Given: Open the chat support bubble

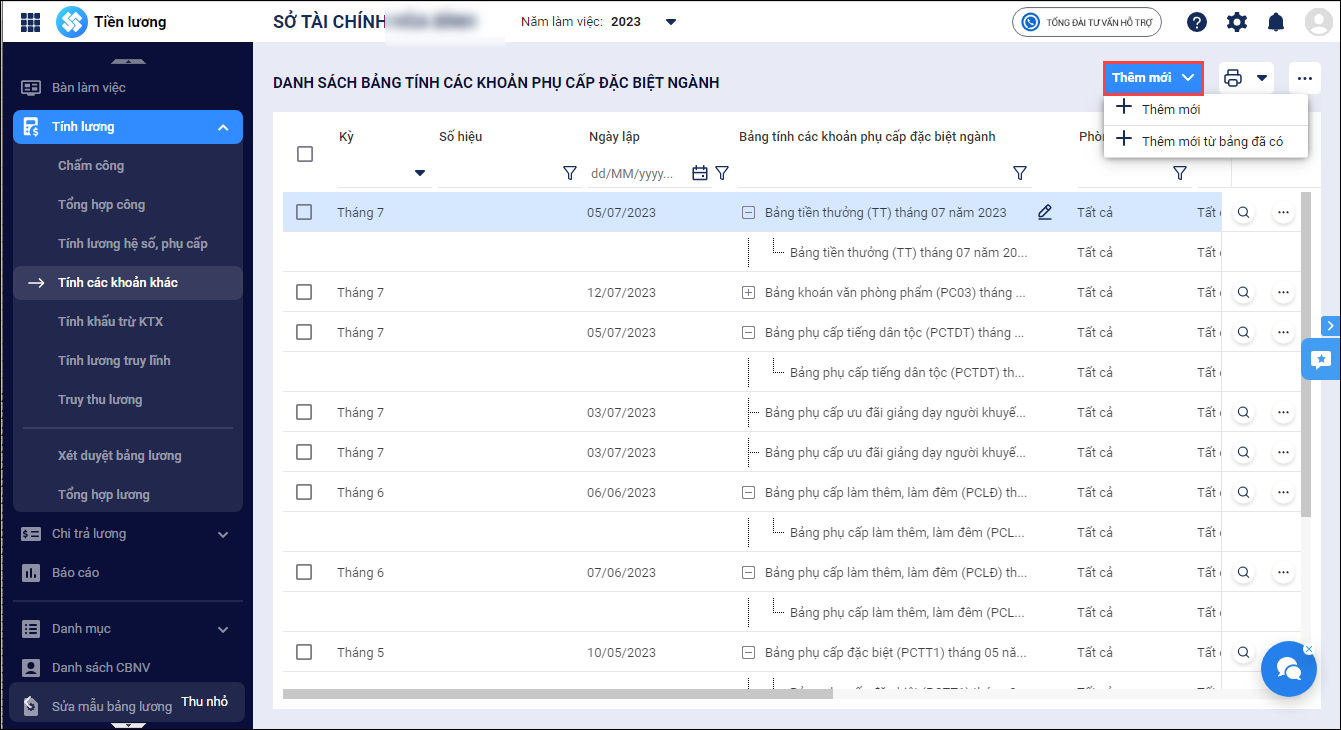Looking at the screenshot, I should pyautogui.click(x=1288, y=669).
